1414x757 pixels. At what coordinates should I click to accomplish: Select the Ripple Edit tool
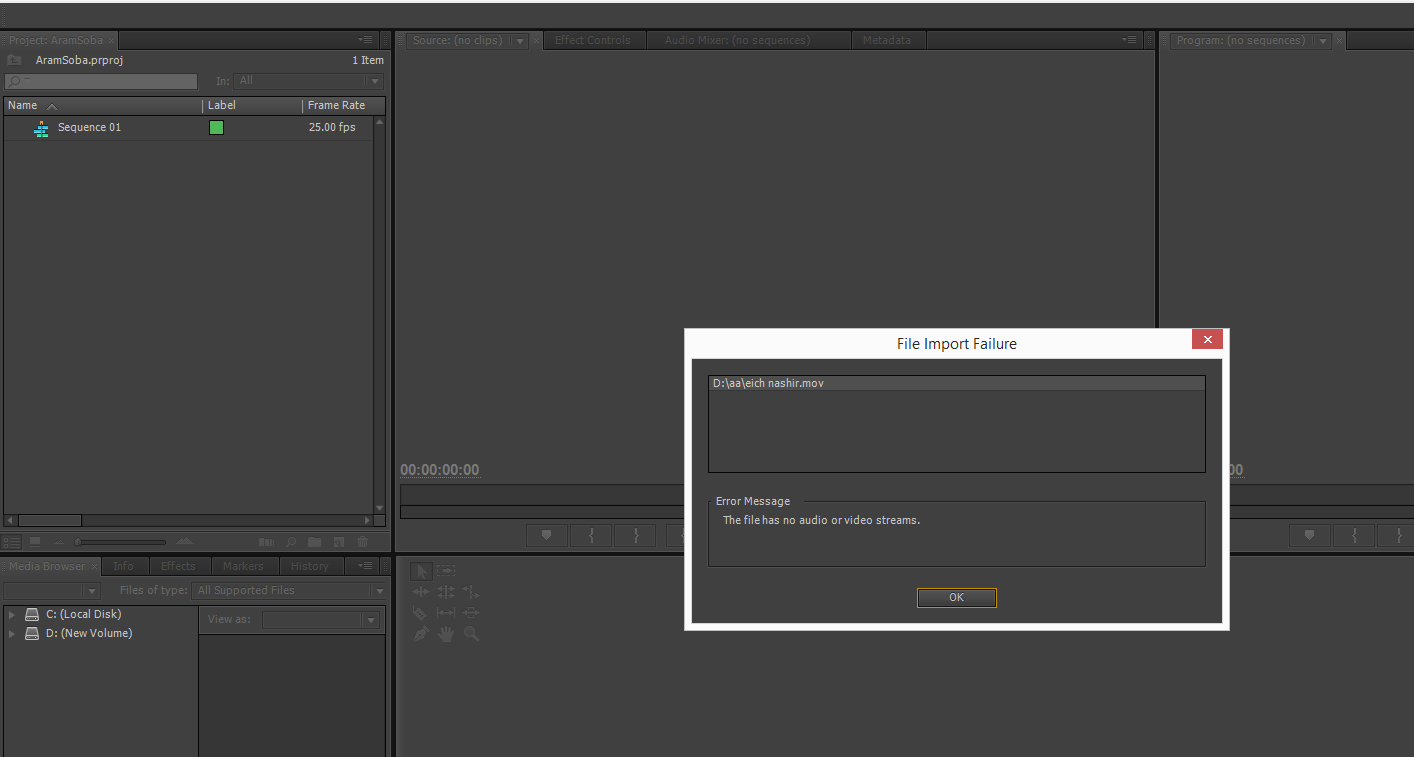tap(421, 592)
